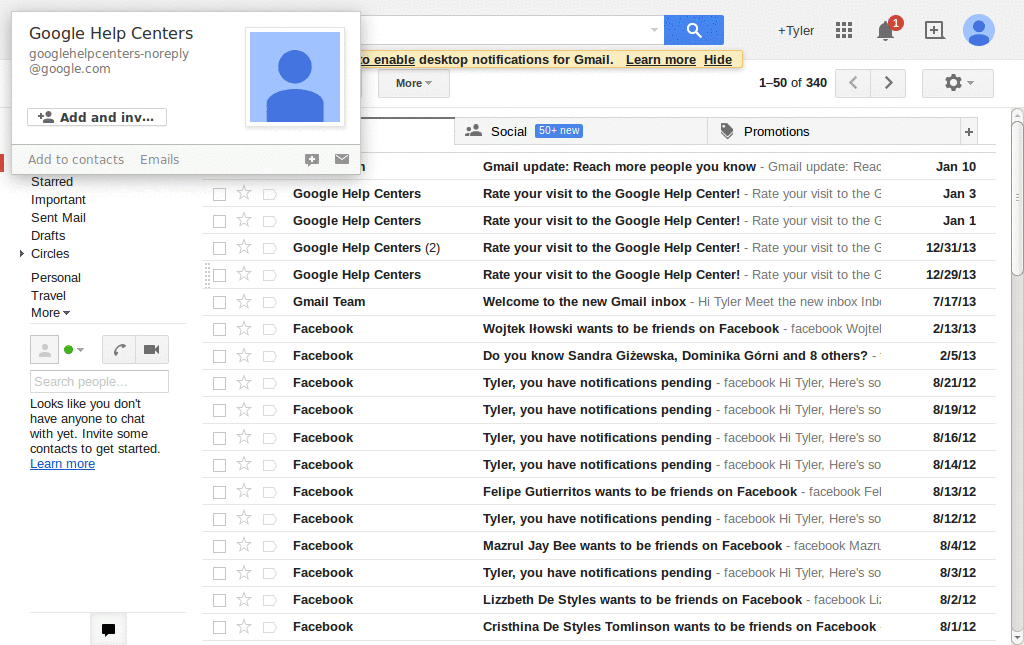This screenshot has height=645, width=1024.
Task: Open the Travel label
Action: pyautogui.click(x=48, y=296)
